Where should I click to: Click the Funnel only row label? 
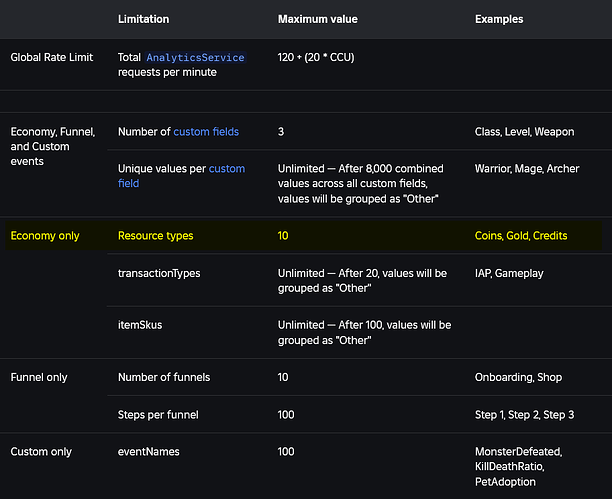click(39, 377)
